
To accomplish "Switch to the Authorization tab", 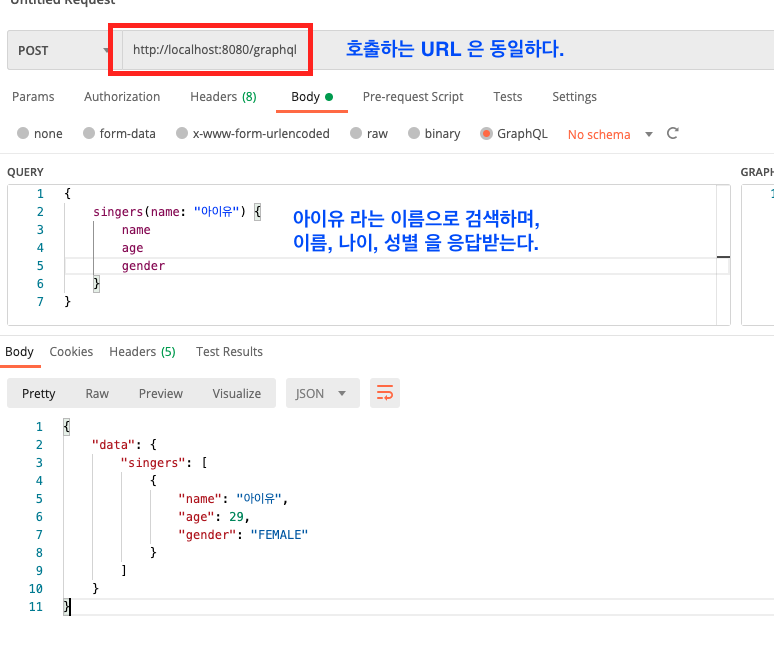I will pyautogui.click(x=122, y=97).
